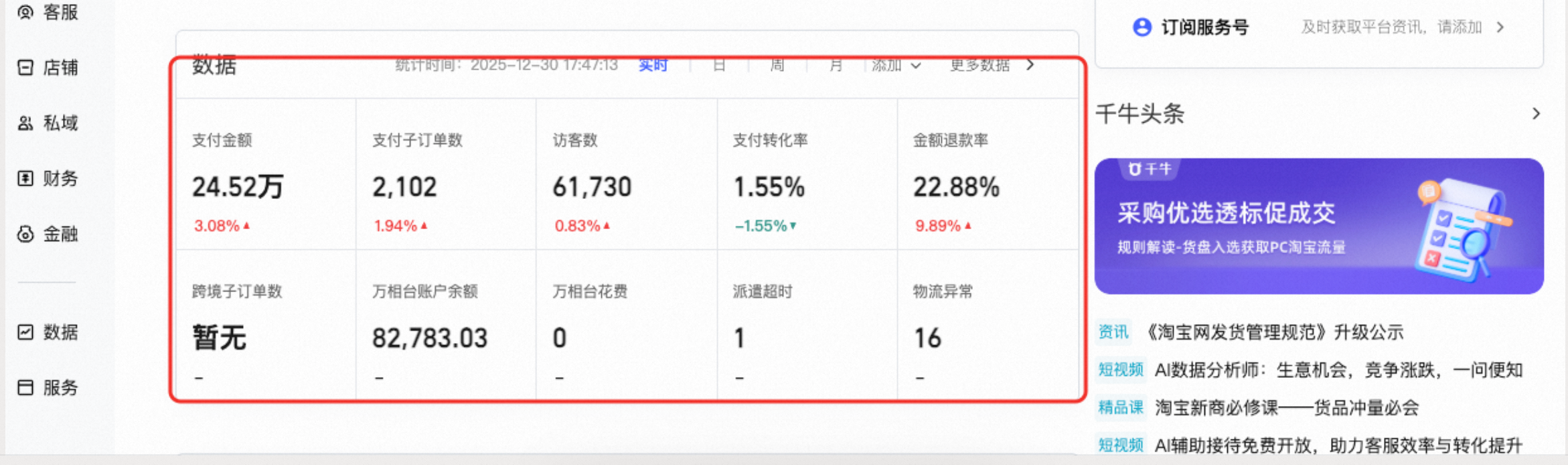The image size is (1568, 465).
Task: Click the 千牛 logo on banner
Action: [1150, 170]
